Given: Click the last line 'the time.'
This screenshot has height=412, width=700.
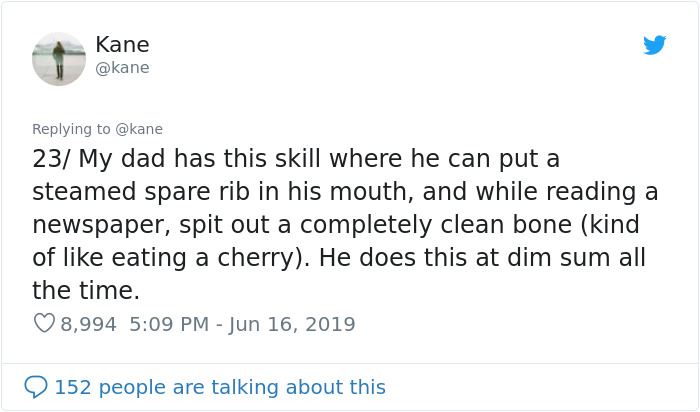Looking at the screenshot, I should [x=85, y=290].
